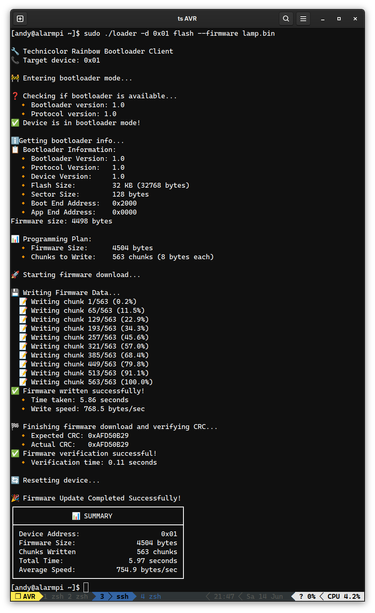
Task: Switch to tmux window 1 zsh
Action: tap(54, 596)
